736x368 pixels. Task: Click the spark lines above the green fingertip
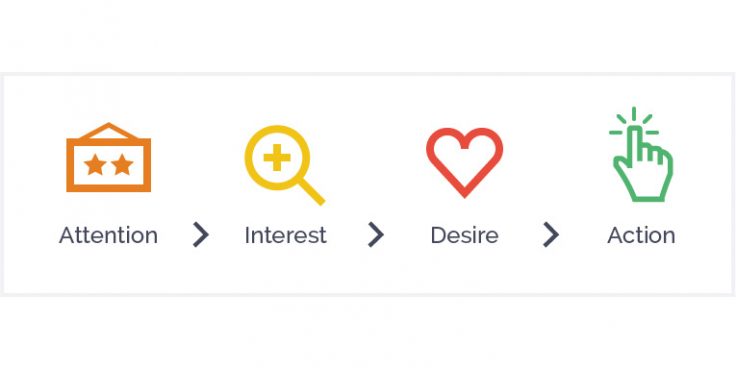click(634, 122)
